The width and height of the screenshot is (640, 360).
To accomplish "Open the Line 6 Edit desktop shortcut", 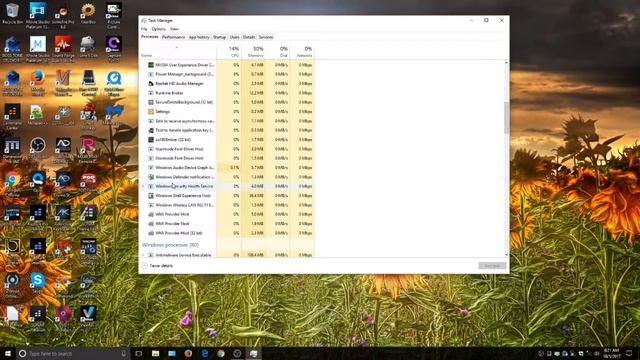I will 88,46.
